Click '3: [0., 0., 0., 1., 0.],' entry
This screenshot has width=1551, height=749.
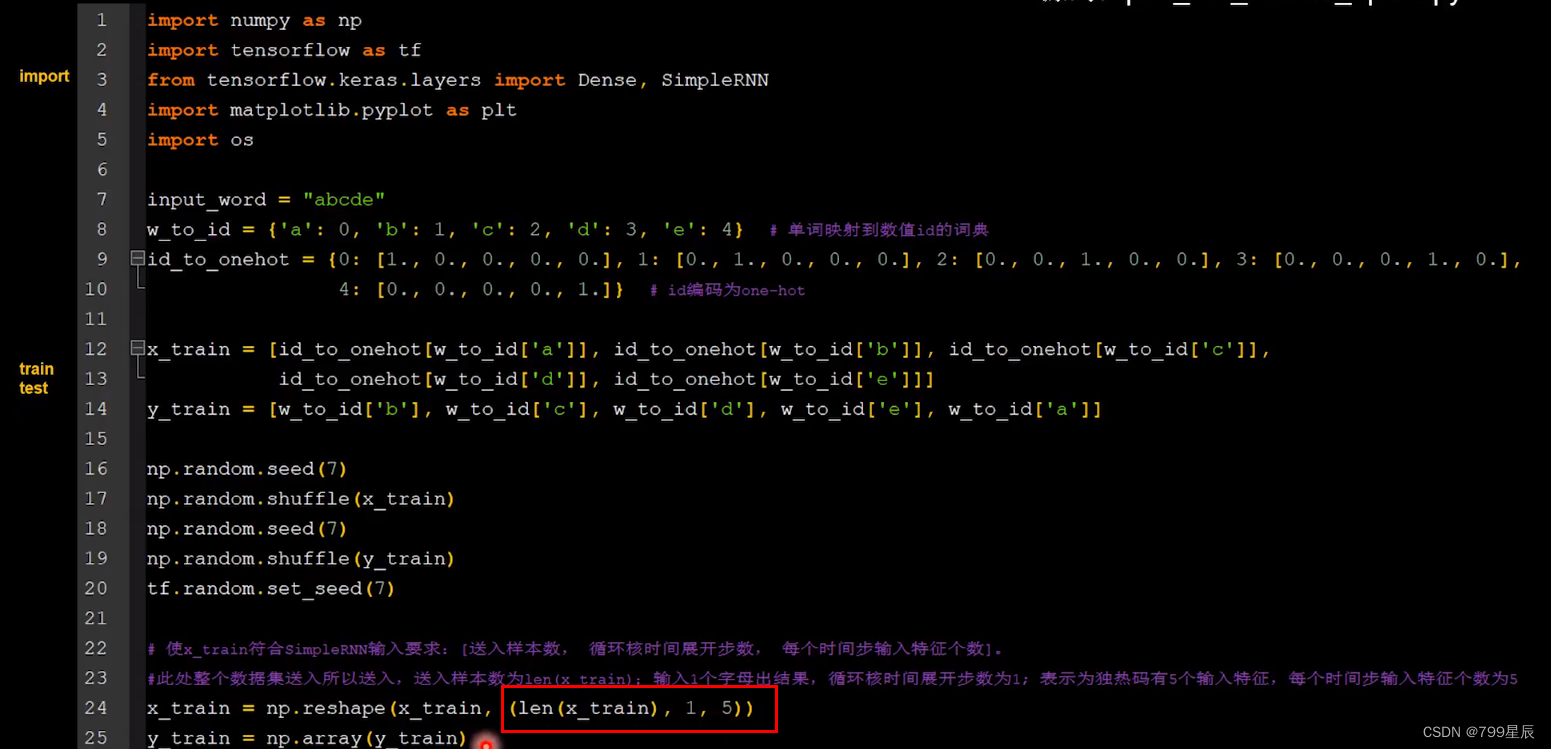(1380, 260)
